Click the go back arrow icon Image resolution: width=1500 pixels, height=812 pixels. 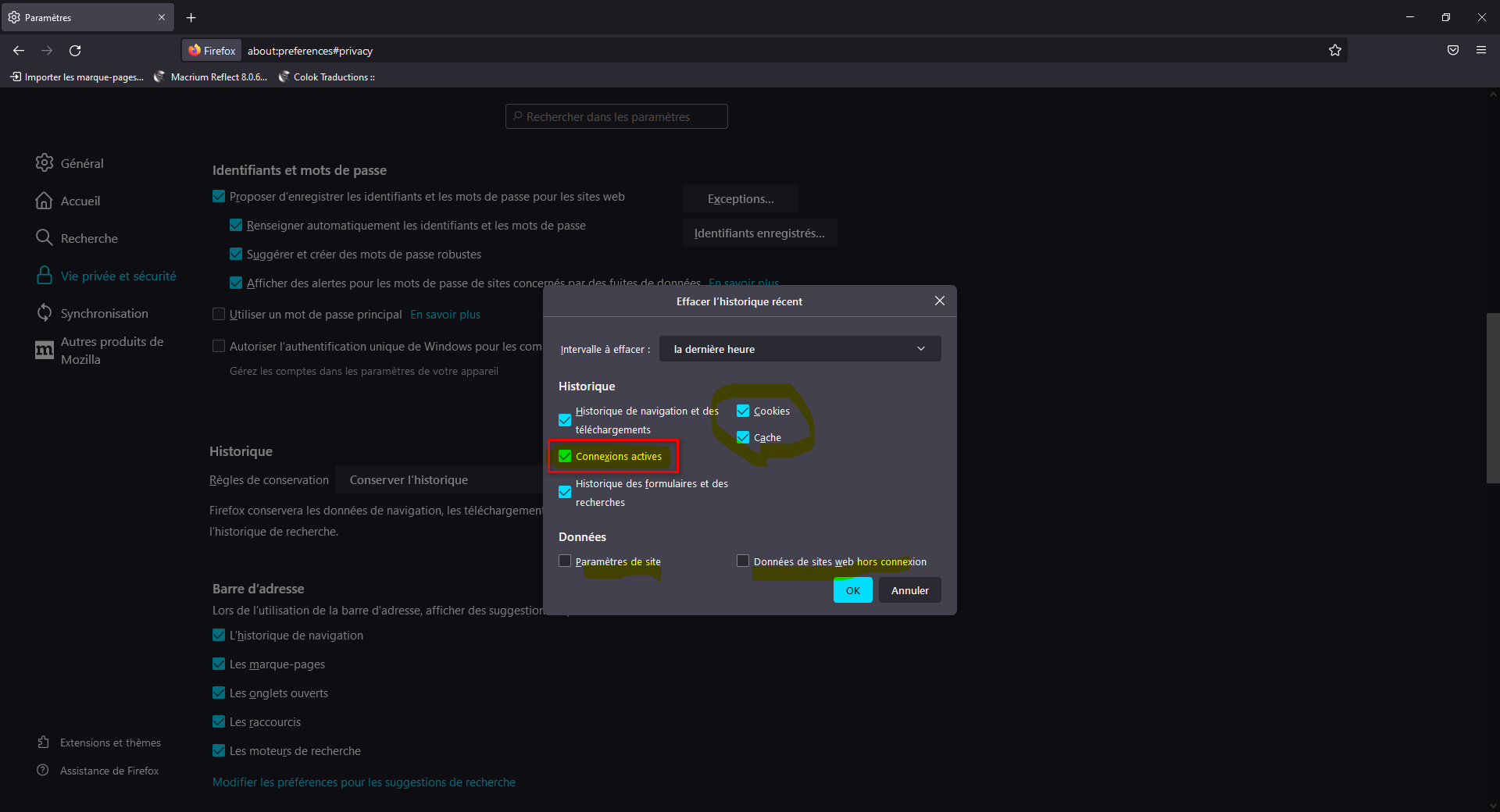point(19,51)
